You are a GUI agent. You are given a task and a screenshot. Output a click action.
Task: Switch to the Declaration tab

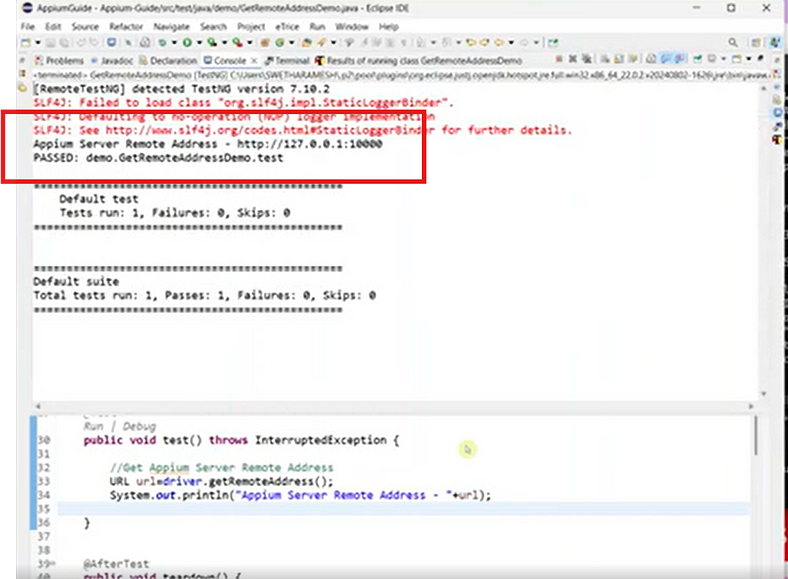click(x=168, y=60)
